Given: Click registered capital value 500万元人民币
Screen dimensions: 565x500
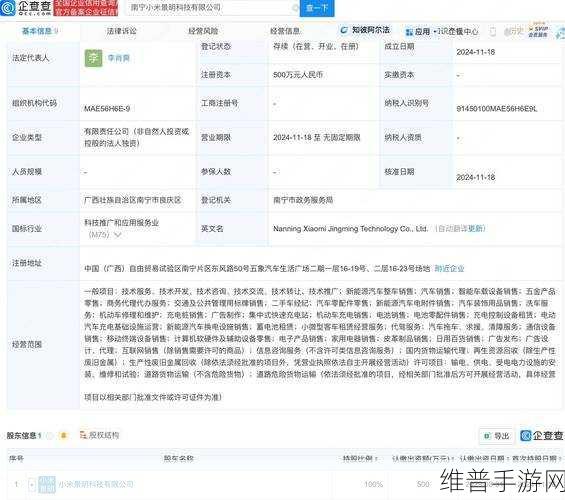Looking at the screenshot, I should pos(298,75).
